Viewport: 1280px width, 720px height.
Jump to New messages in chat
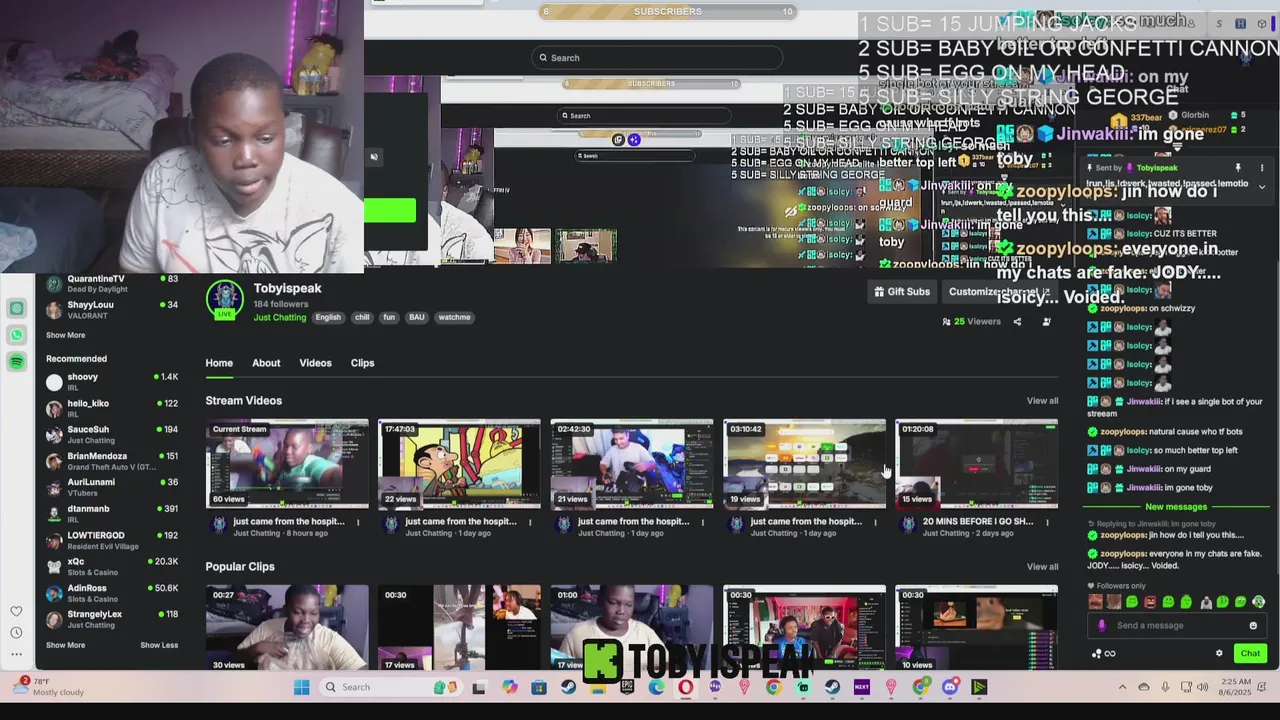click(1176, 507)
